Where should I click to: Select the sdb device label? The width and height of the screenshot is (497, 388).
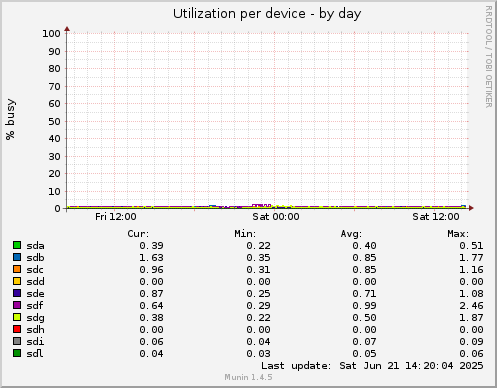pyautogui.click(x=35, y=258)
